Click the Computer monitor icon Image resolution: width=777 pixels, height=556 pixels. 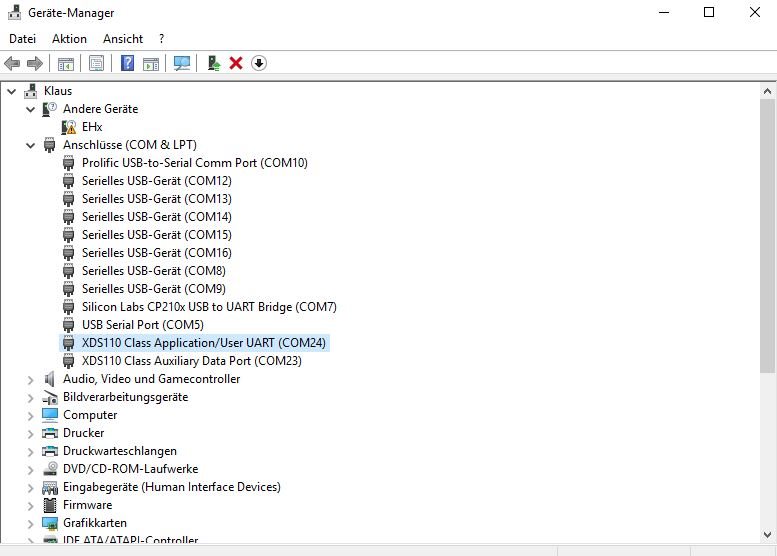point(50,415)
